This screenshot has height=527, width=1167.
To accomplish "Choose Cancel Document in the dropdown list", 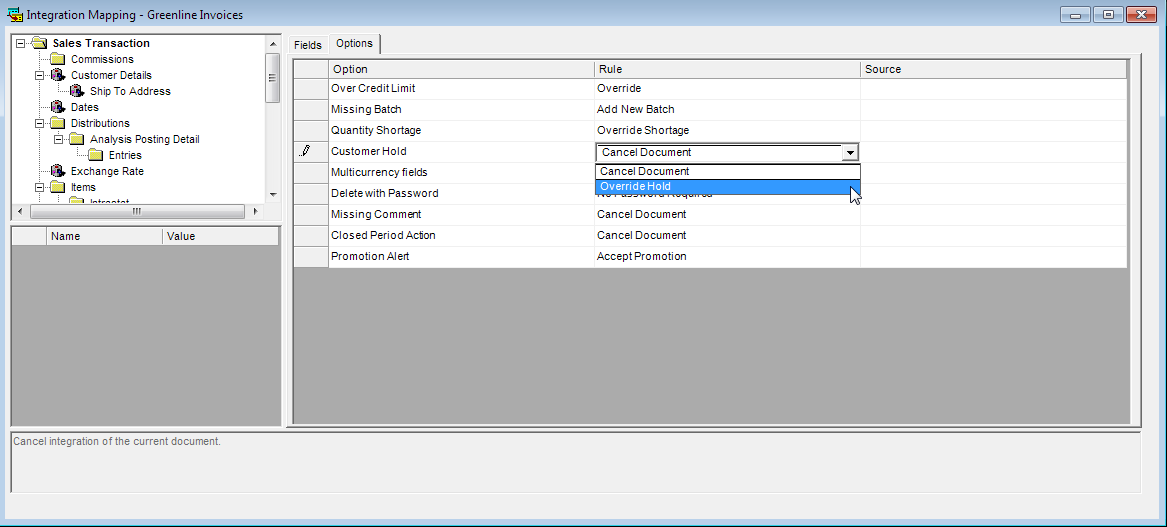I will (x=727, y=171).
